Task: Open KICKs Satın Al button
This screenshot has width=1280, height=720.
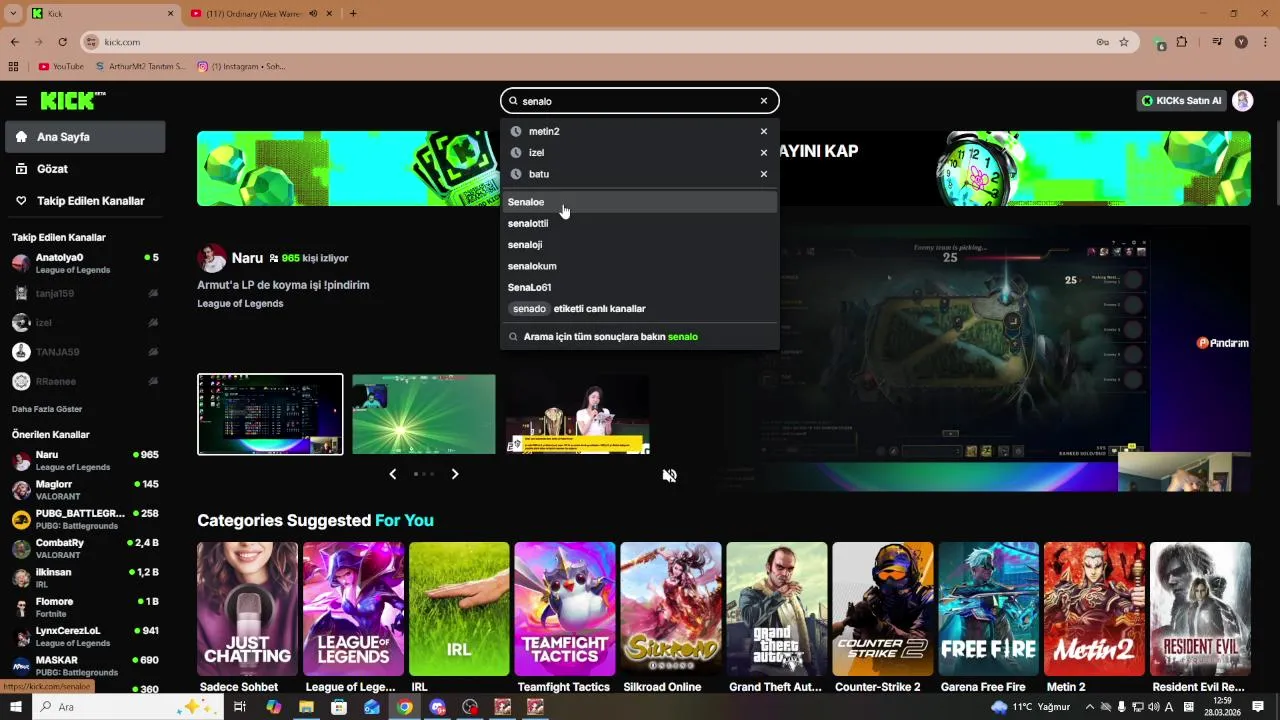Action: (x=1181, y=101)
